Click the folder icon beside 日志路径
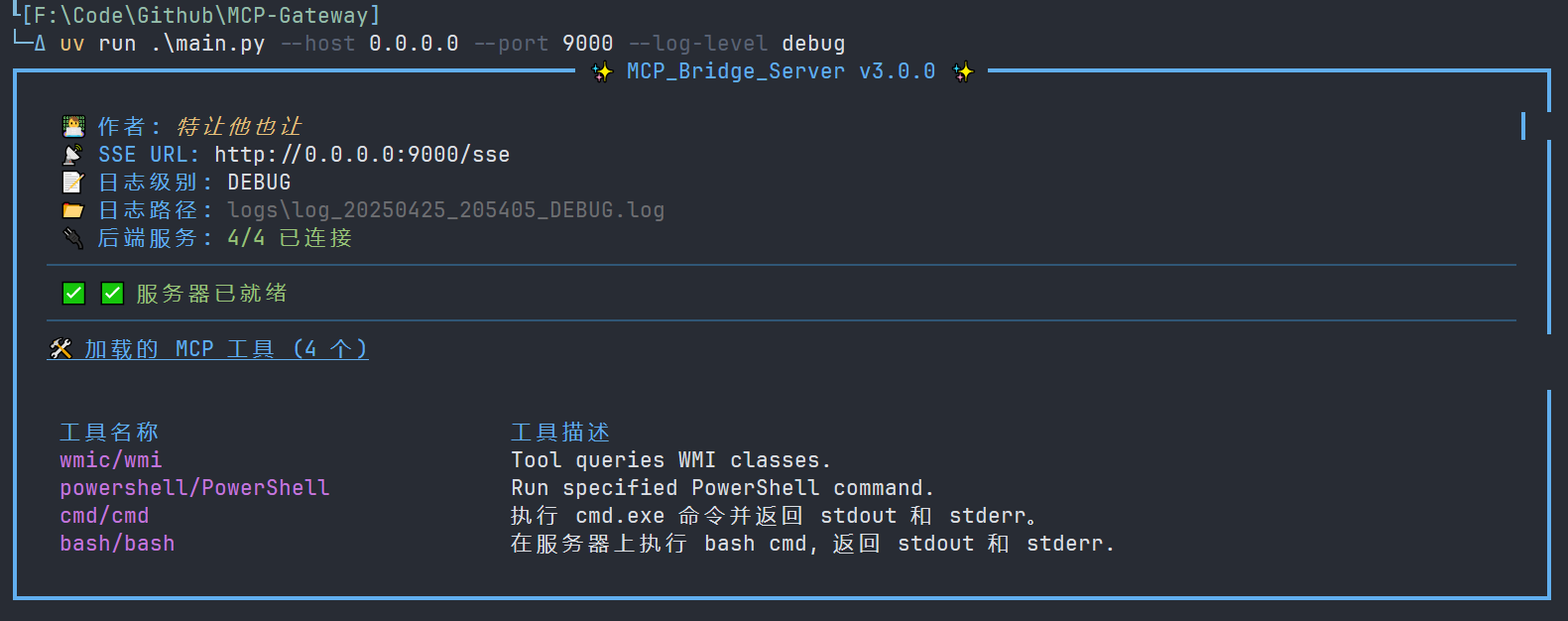 pyautogui.click(x=73, y=210)
